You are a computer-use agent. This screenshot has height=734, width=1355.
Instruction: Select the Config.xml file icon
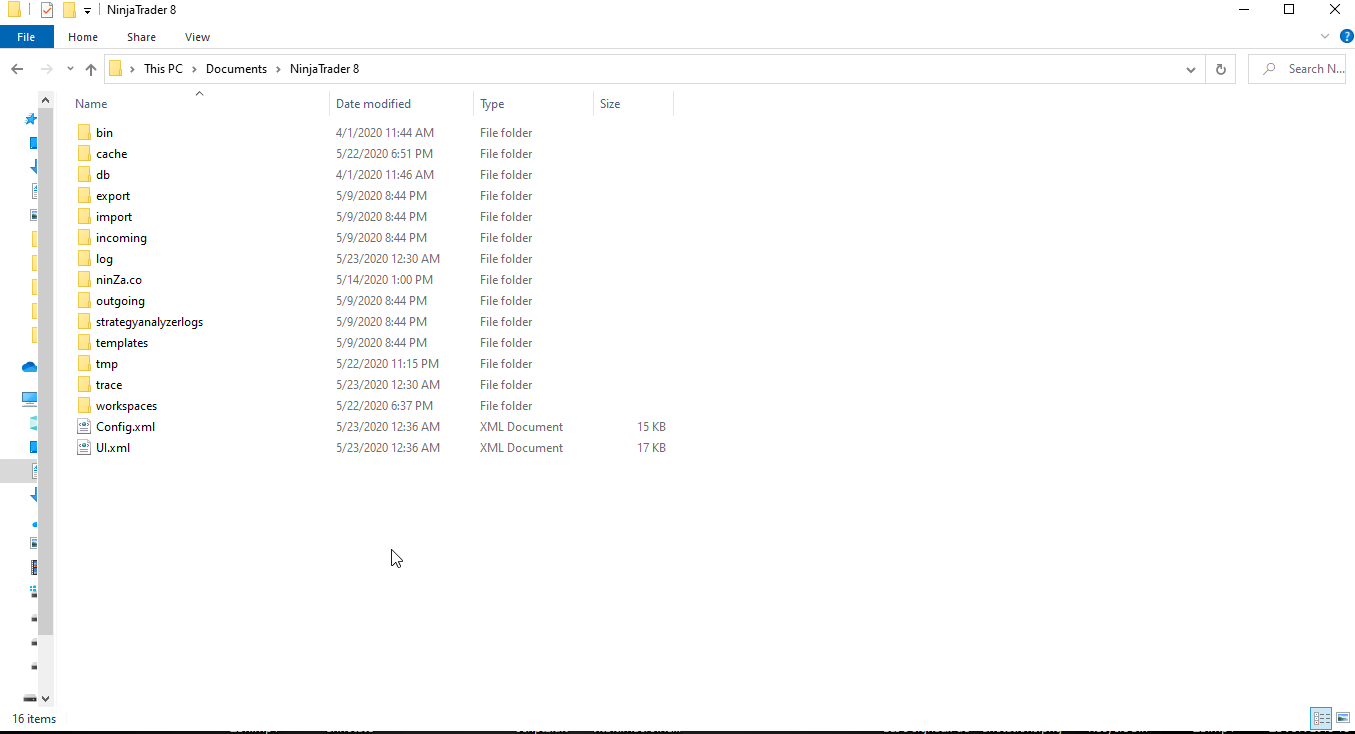84,427
